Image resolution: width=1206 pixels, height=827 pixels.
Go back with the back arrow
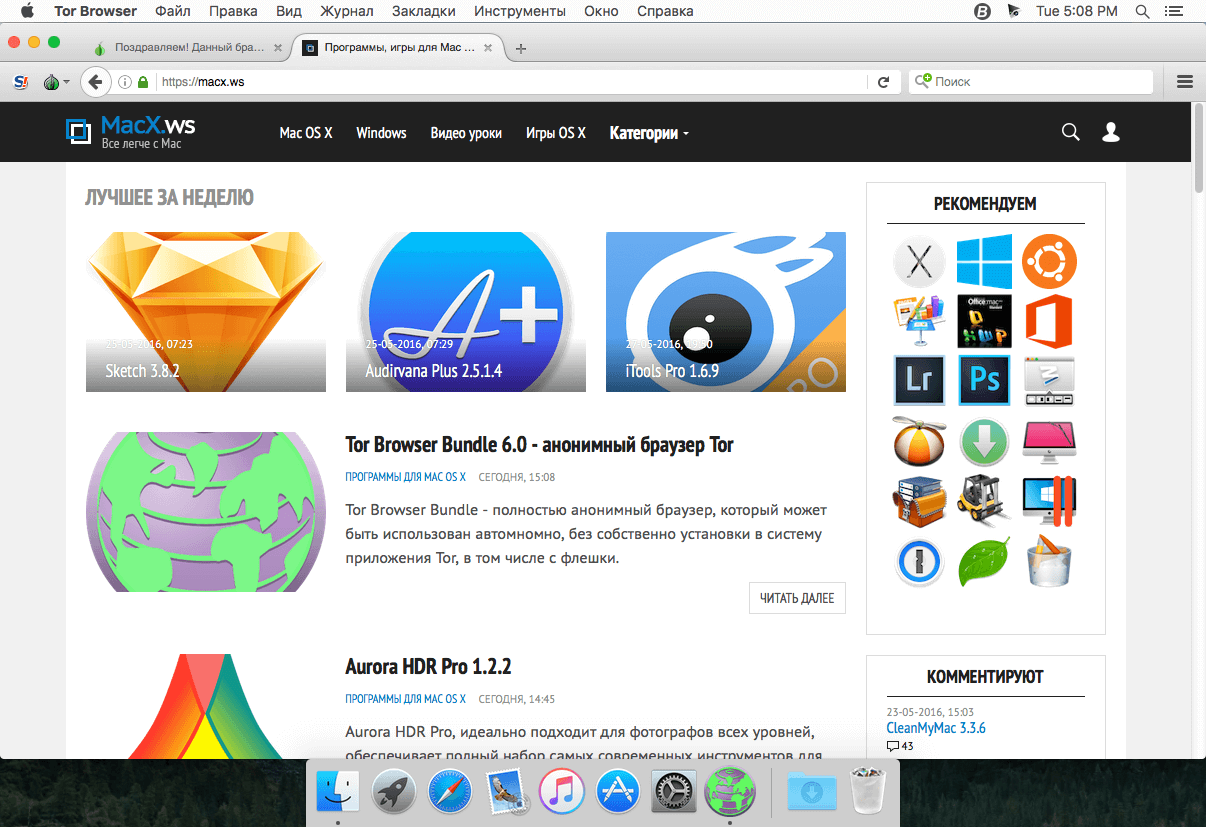[x=95, y=82]
